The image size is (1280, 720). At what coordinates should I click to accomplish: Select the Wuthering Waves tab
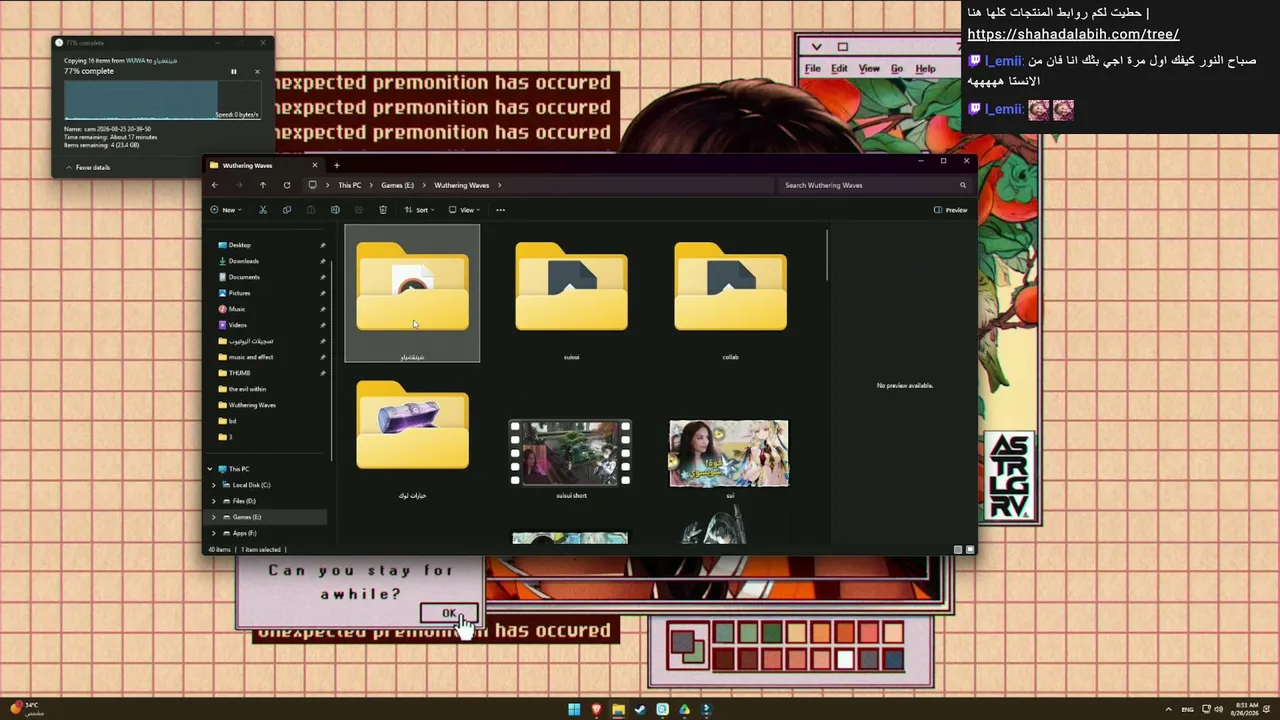click(263, 165)
